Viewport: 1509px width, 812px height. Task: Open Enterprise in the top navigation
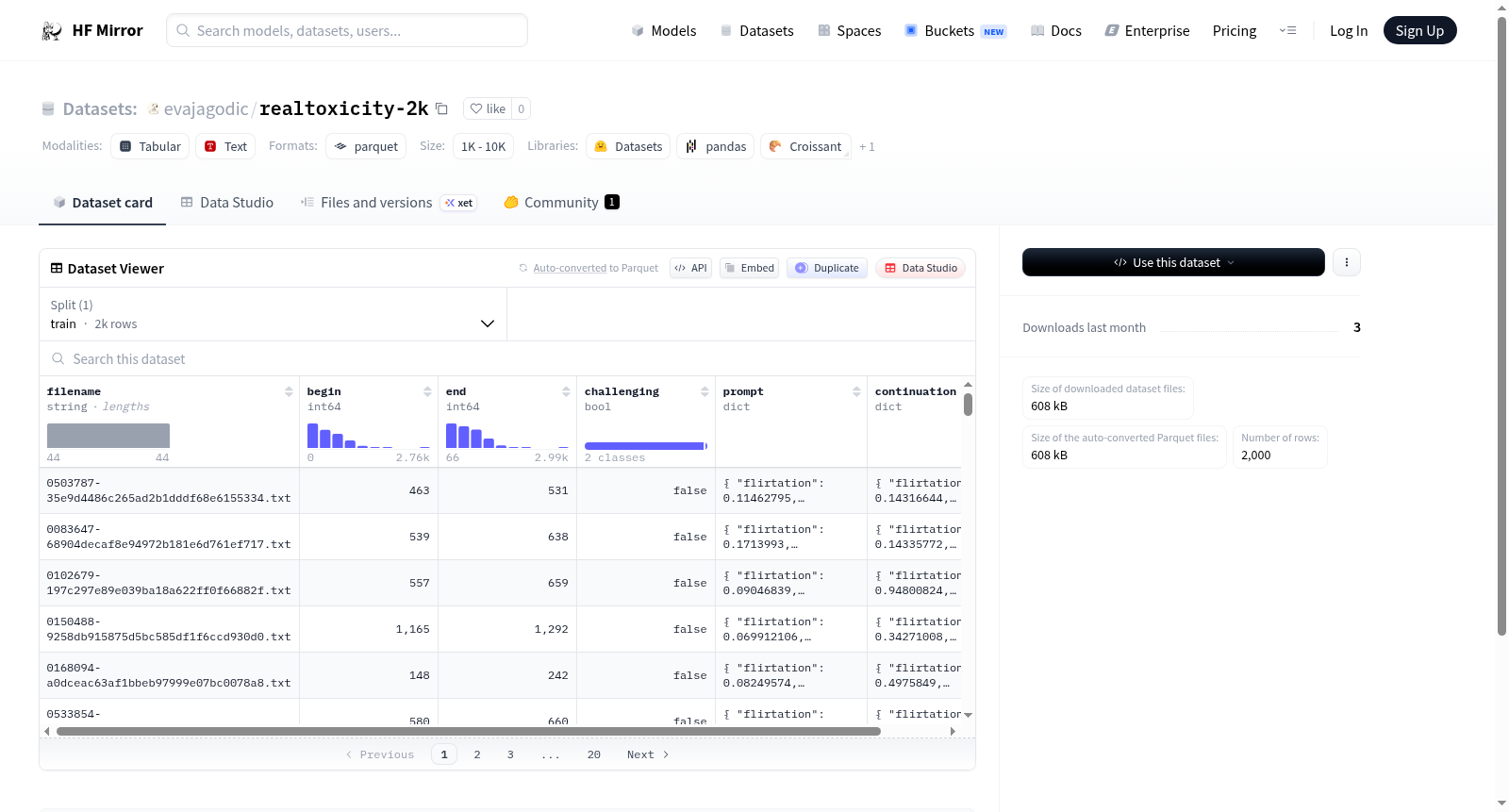(x=1147, y=31)
